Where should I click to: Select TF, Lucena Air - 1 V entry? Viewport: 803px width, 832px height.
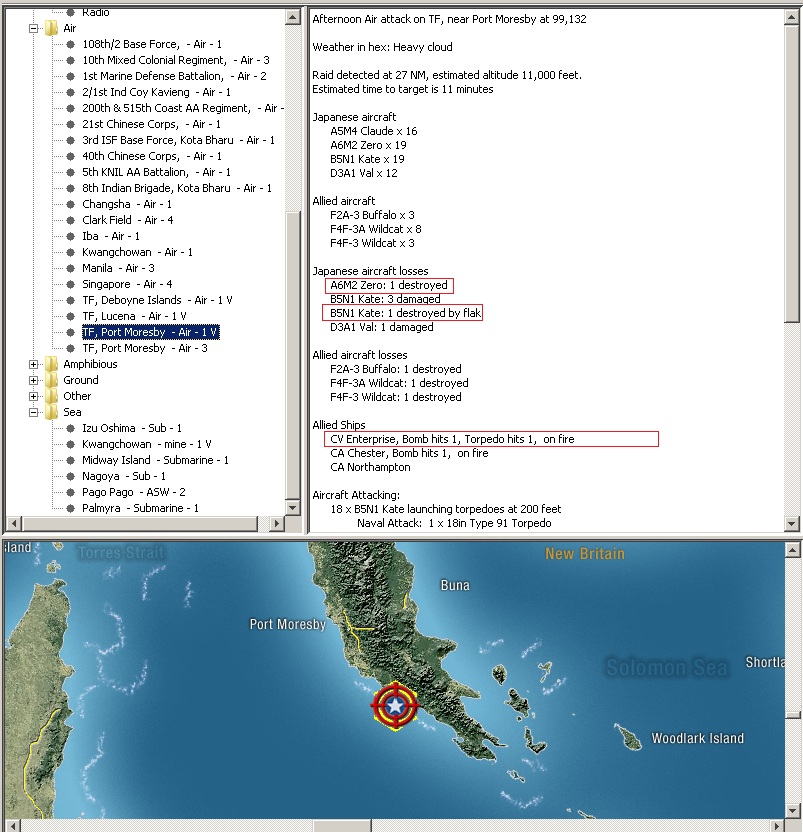tap(134, 316)
